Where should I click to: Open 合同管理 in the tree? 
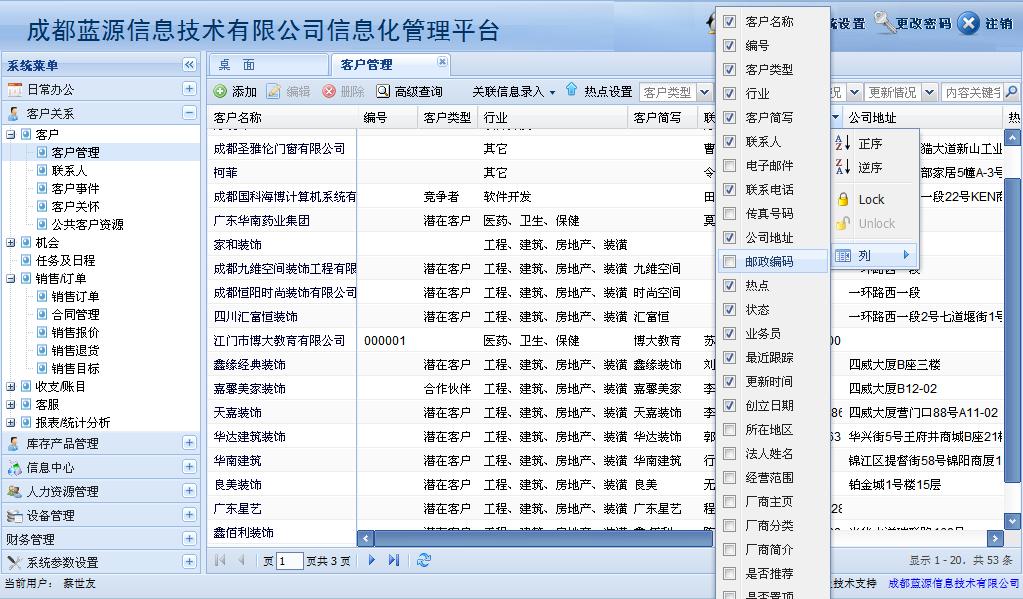76,315
